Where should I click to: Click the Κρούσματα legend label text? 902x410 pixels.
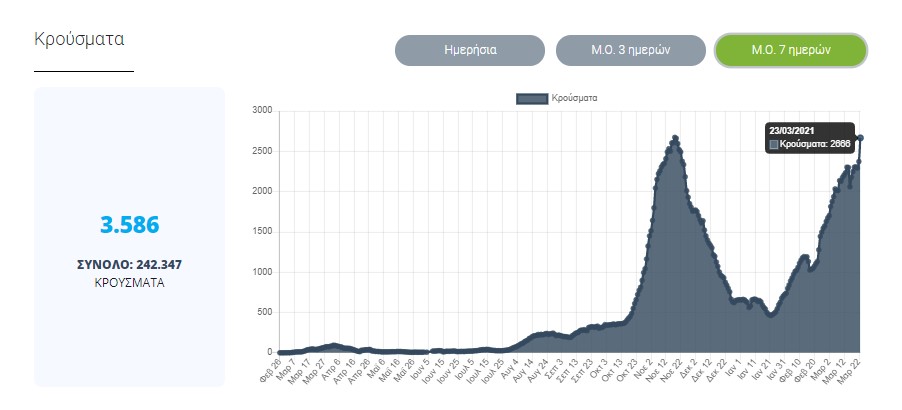coord(574,98)
